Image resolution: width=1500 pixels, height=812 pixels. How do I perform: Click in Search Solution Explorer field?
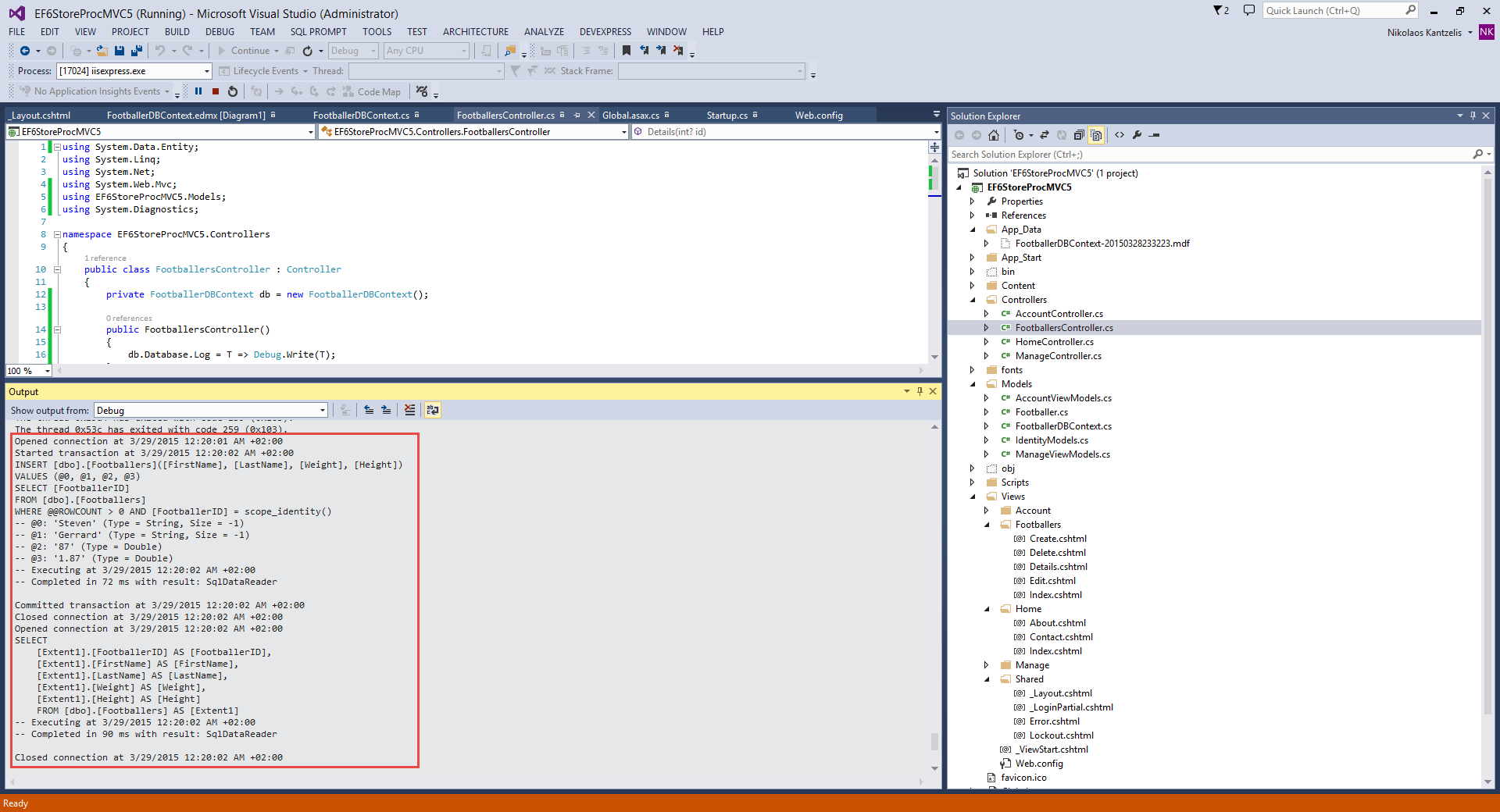[1210, 155]
